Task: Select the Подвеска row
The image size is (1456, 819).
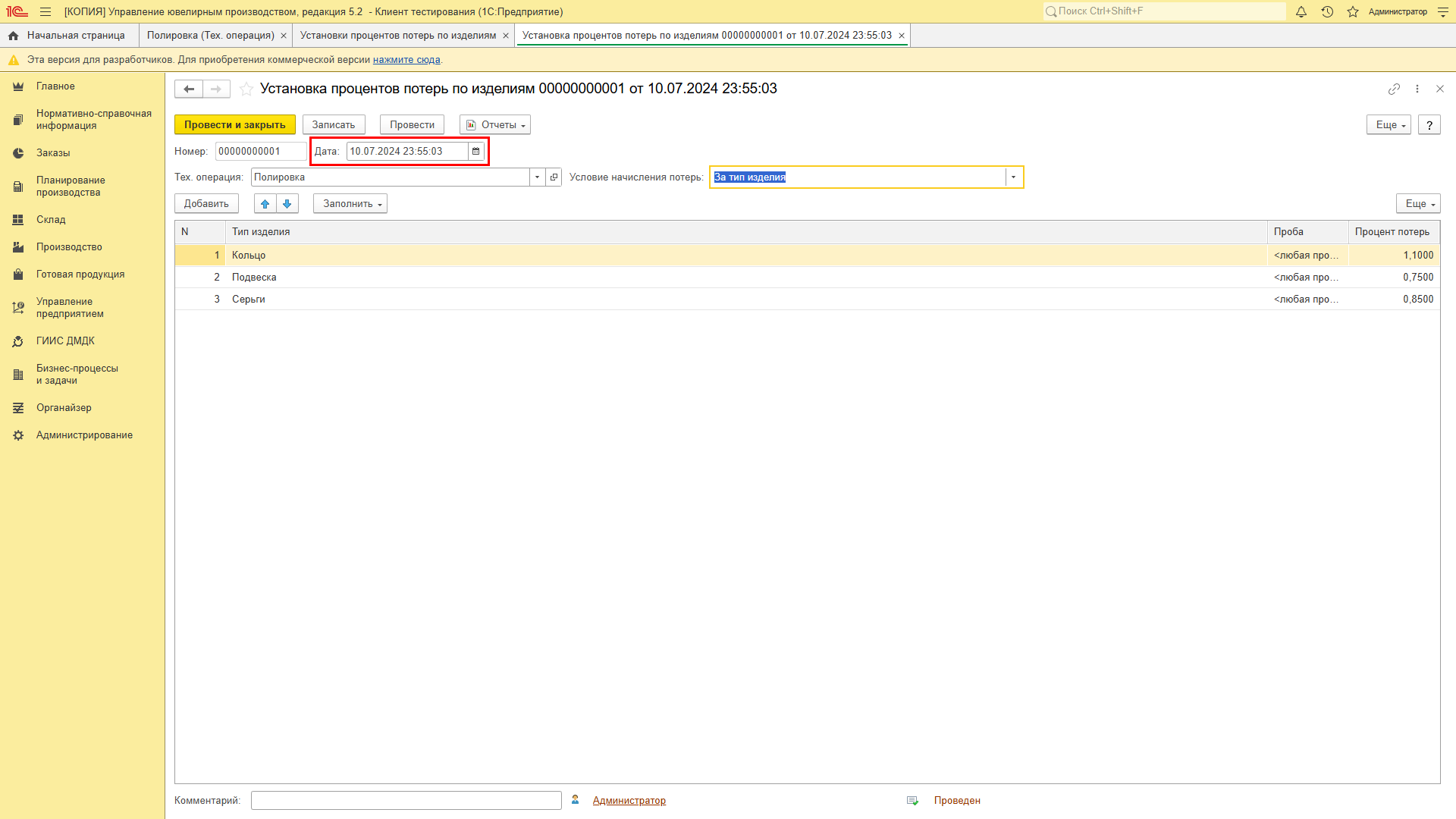Action: 807,278
